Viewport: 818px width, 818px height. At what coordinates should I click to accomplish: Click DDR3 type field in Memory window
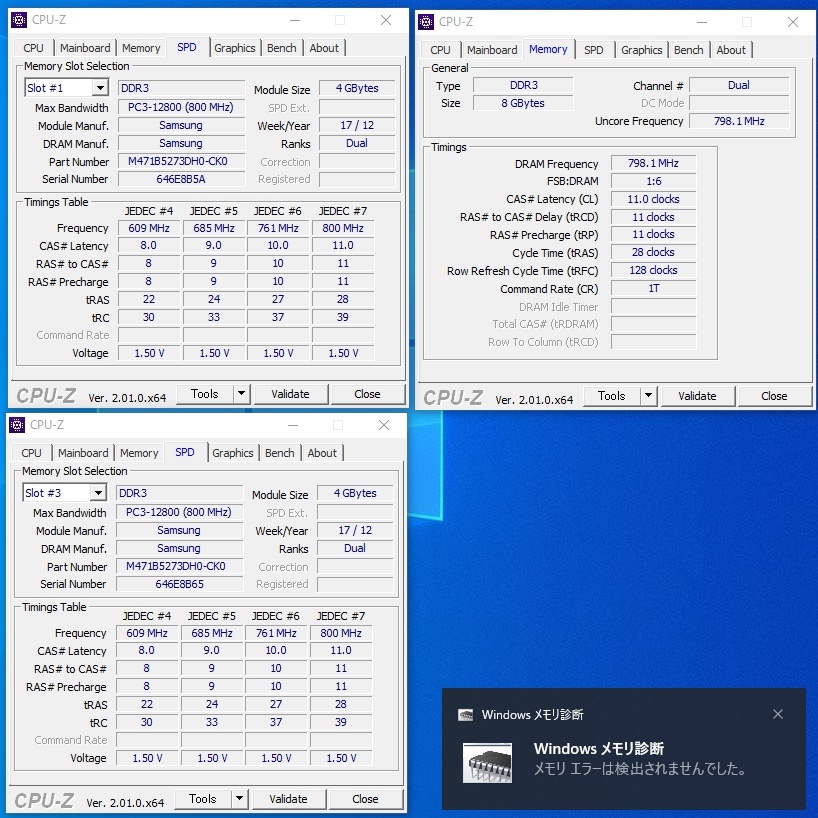pos(523,85)
